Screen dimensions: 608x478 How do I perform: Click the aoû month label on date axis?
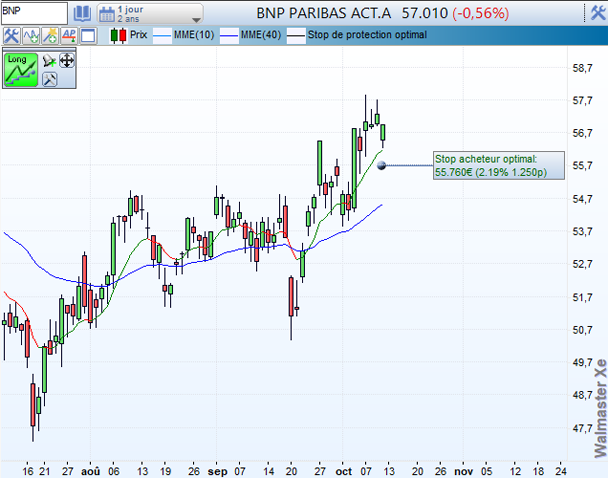[x=90, y=471]
